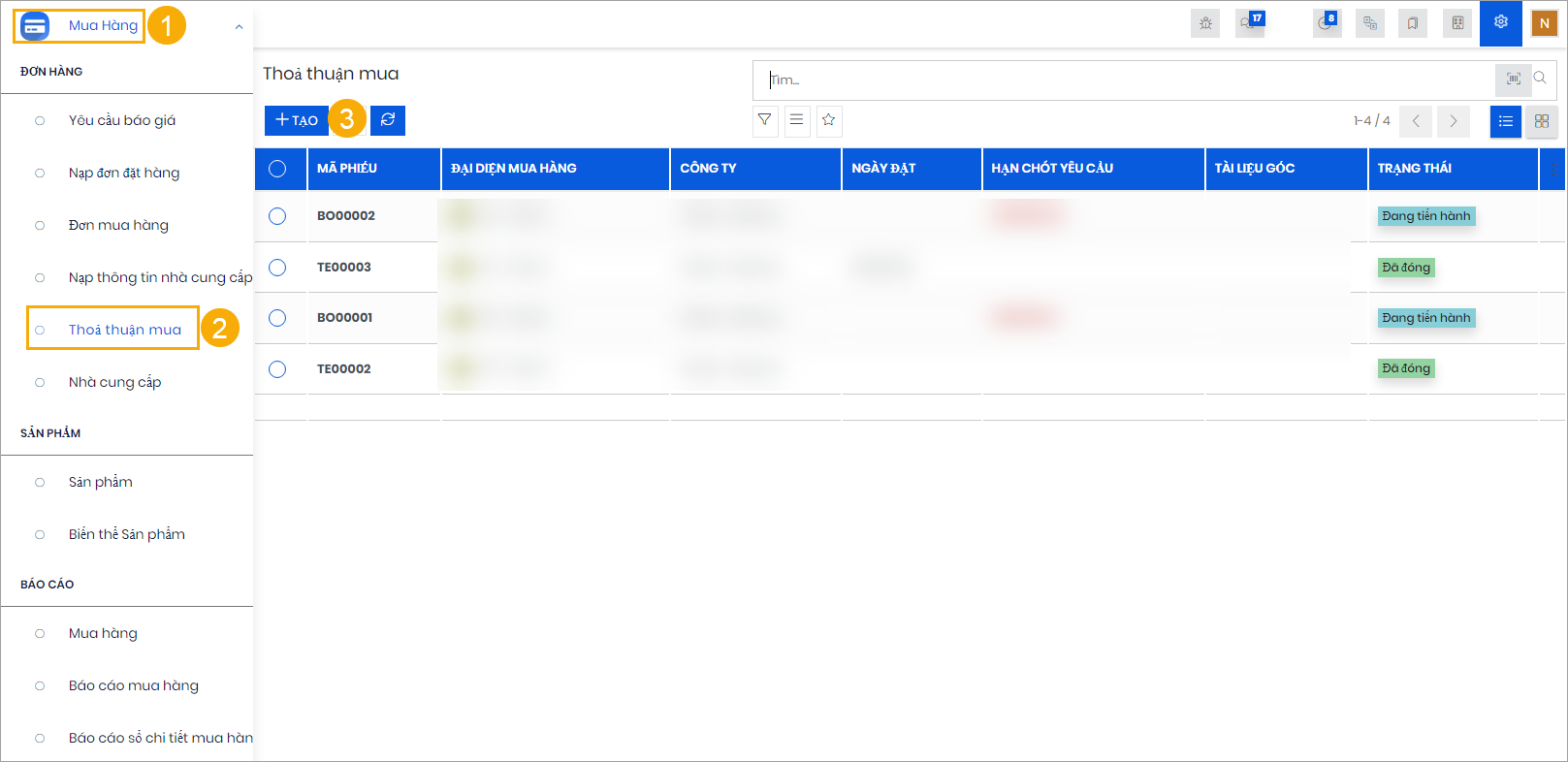Open the favorites star icon
The width and height of the screenshot is (1568, 762).
[x=829, y=120]
